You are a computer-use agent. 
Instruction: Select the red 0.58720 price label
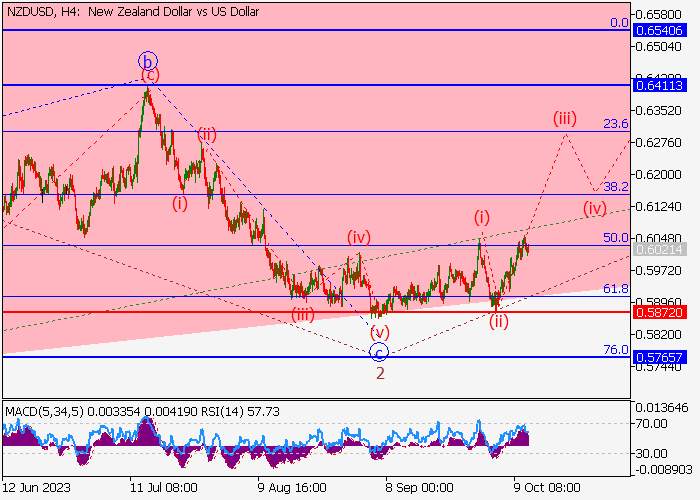click(x=659, y=312)
